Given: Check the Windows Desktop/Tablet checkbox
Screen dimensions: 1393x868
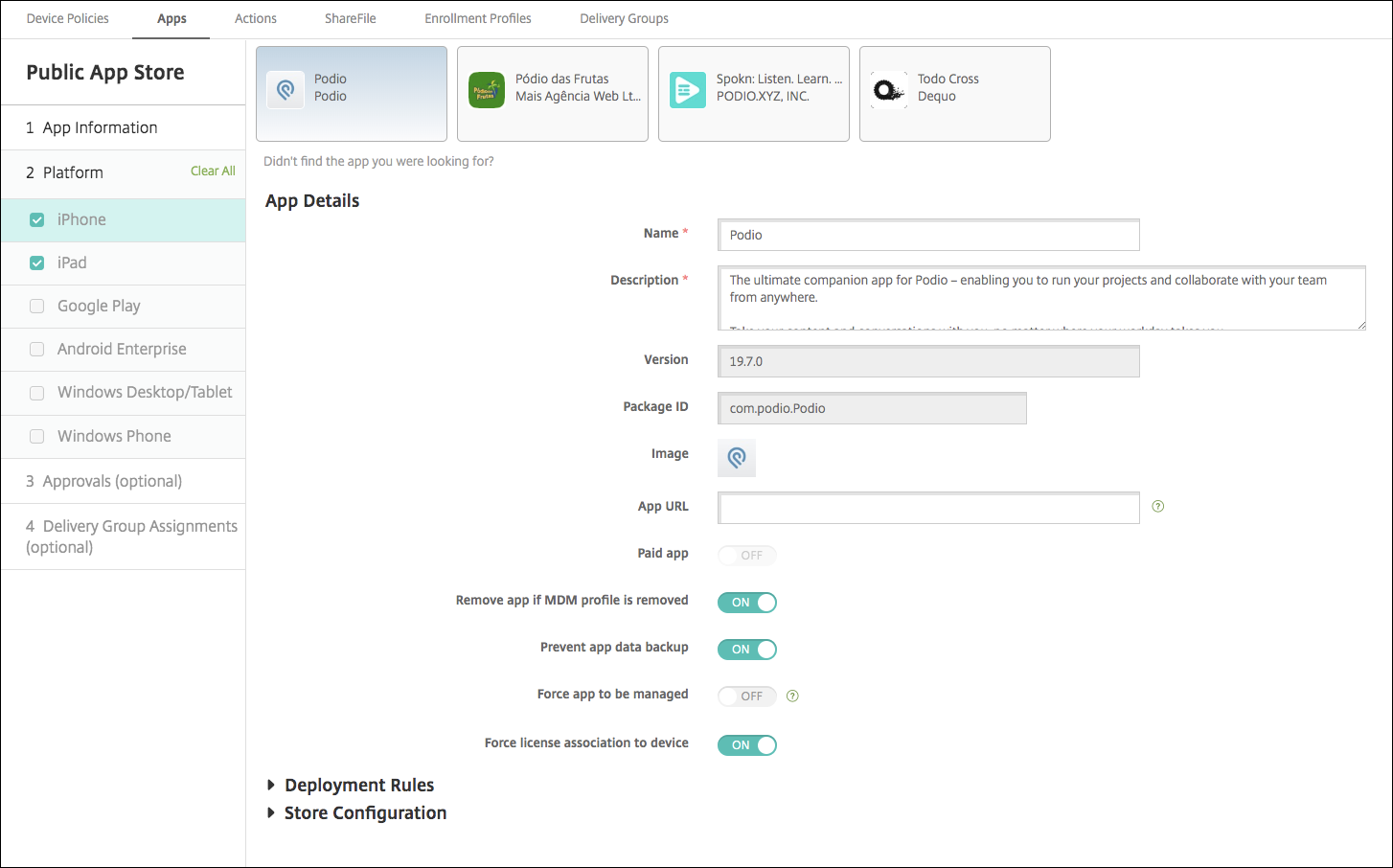Looking at the screenshot, I should (37, 393).
